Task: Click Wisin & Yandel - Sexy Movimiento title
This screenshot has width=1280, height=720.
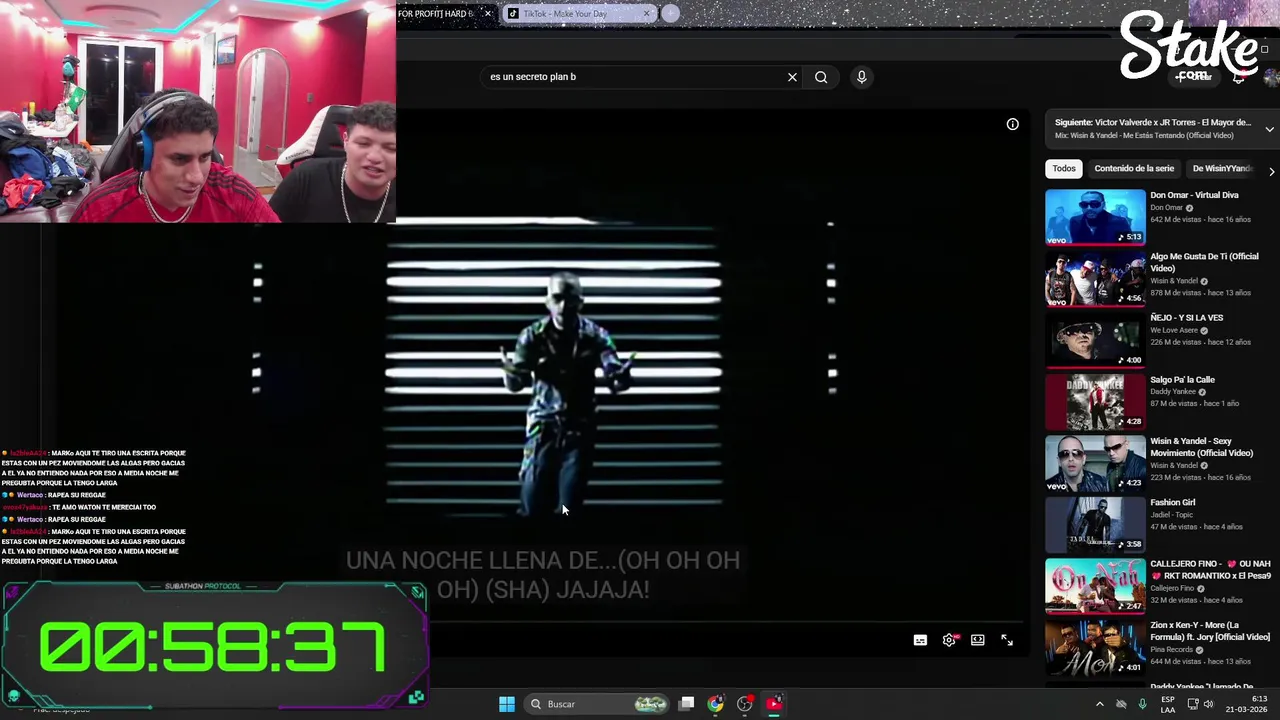Action: [1201, 447]
